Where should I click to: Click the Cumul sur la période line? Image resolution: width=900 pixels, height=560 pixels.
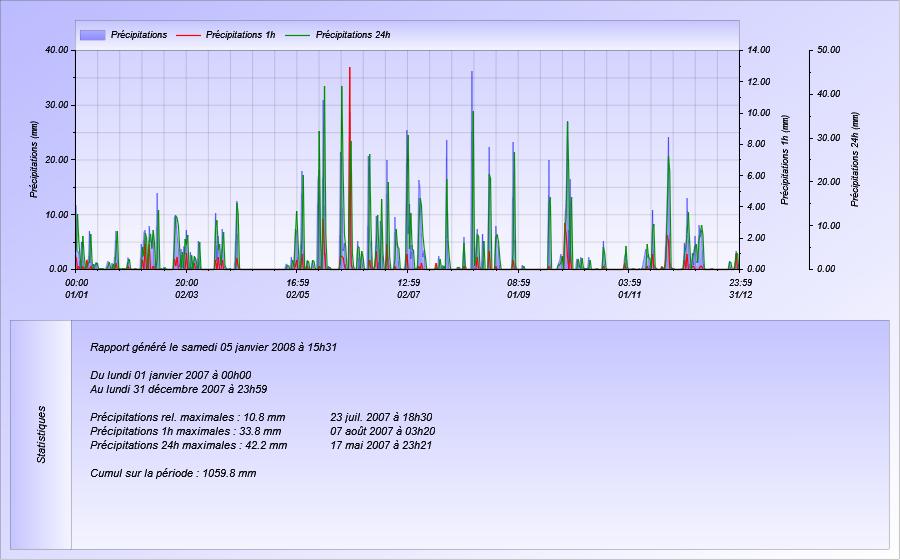pyautogui.click(x=173, y=473)
